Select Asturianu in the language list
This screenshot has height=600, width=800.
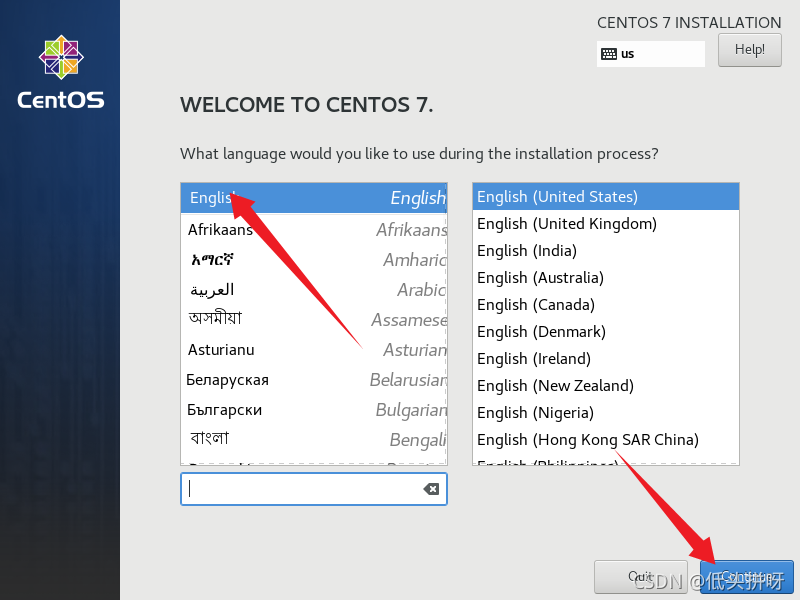[314, 349]
